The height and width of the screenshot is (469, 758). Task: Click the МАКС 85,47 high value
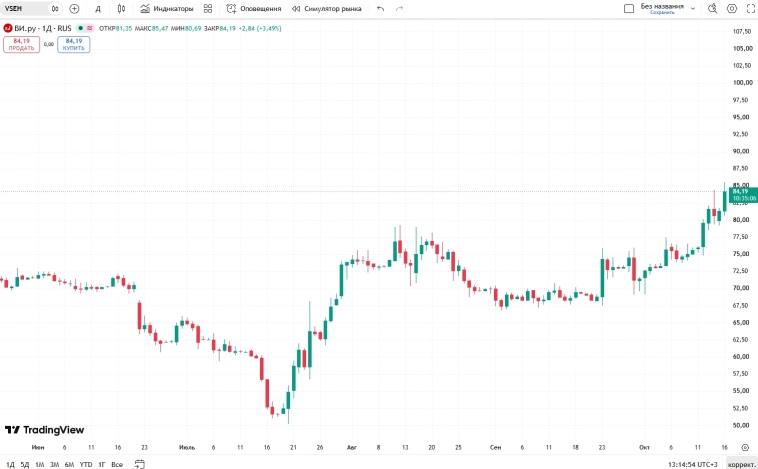pos(151,29)
